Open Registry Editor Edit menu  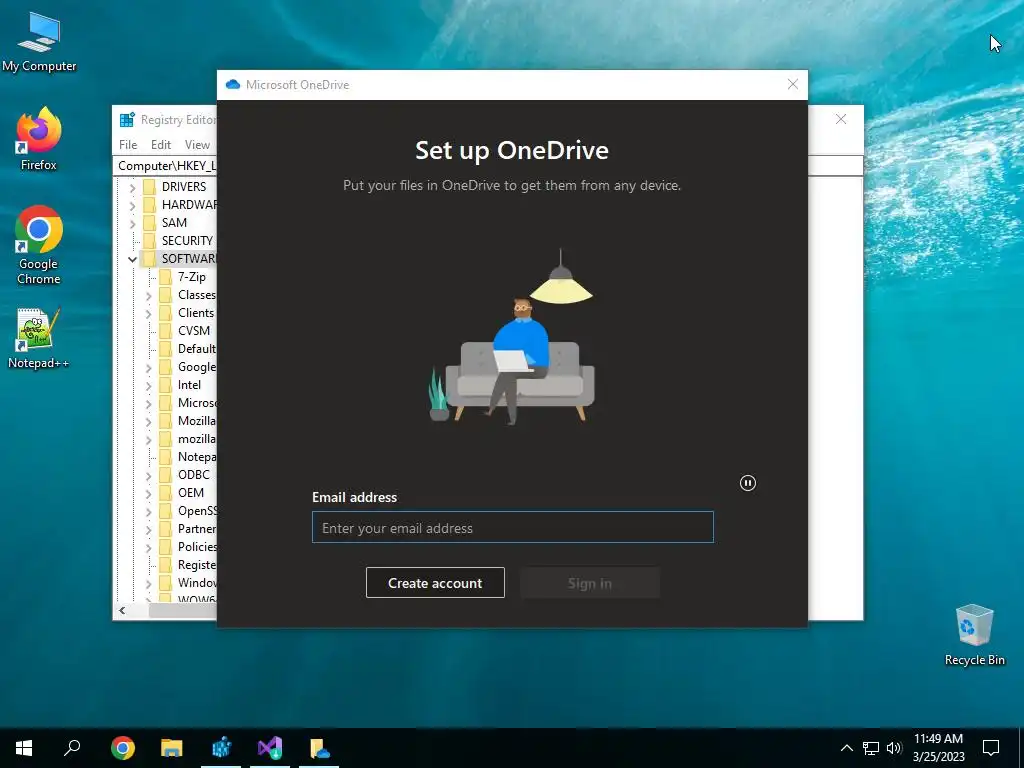(x=161, y=145)
